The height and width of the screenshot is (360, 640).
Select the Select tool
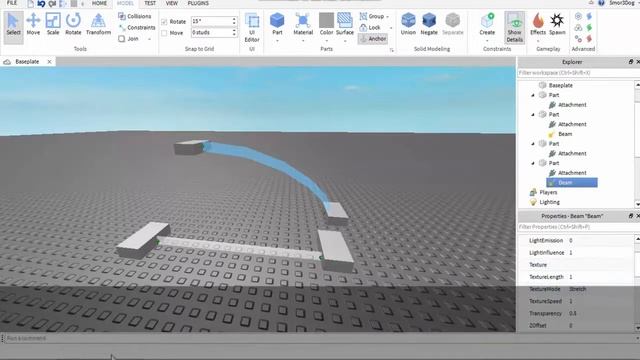[13, 26]
